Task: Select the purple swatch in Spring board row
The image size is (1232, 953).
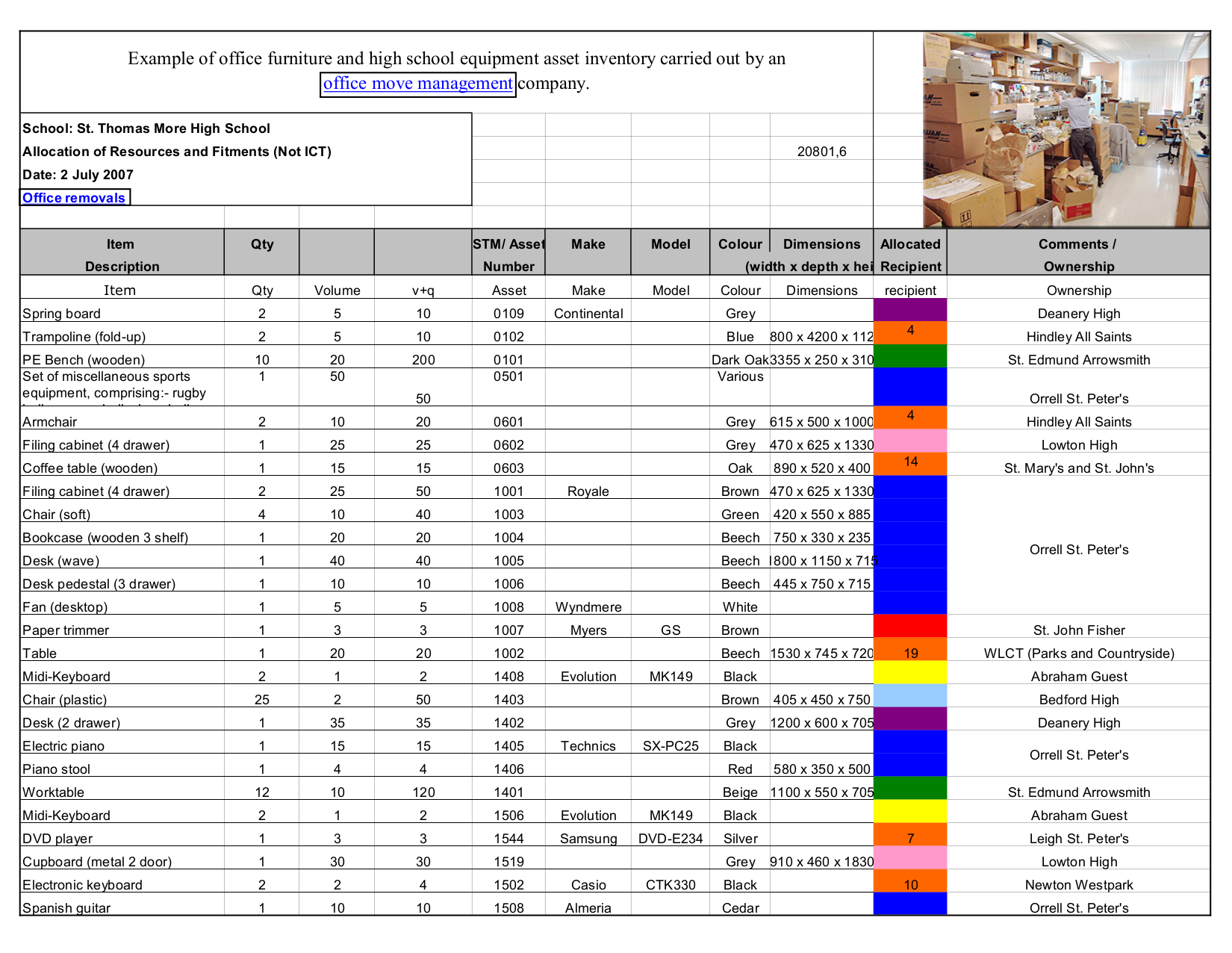Action: pyautogui.click(x=910, y=310)
